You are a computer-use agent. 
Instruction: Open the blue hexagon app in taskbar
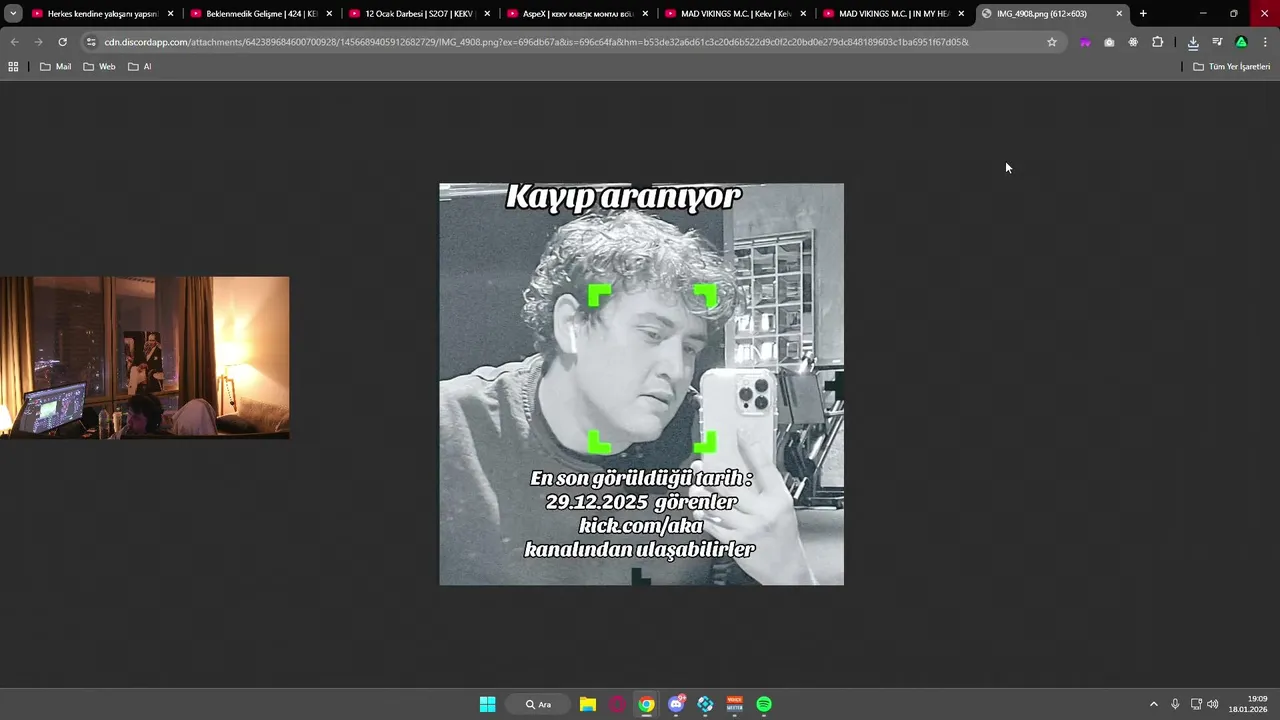pyautogui.click(x=705, y=704)
